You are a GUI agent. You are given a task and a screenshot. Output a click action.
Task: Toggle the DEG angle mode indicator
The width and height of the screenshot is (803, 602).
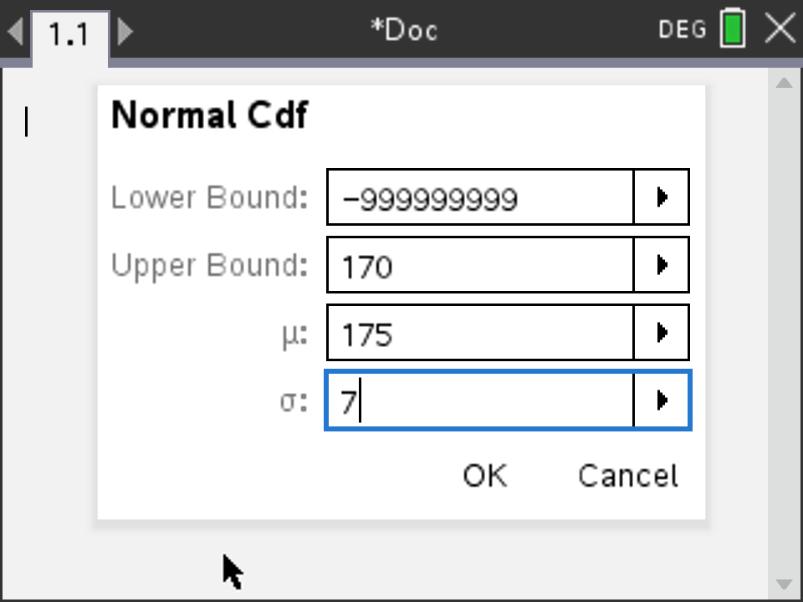pos(682,30)
